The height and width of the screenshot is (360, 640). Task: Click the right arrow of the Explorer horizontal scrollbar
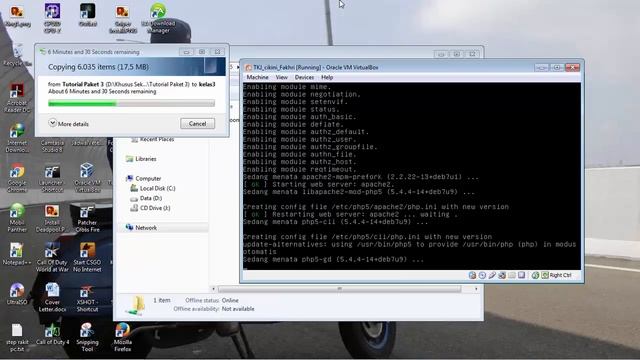click(x=476, y=289)
